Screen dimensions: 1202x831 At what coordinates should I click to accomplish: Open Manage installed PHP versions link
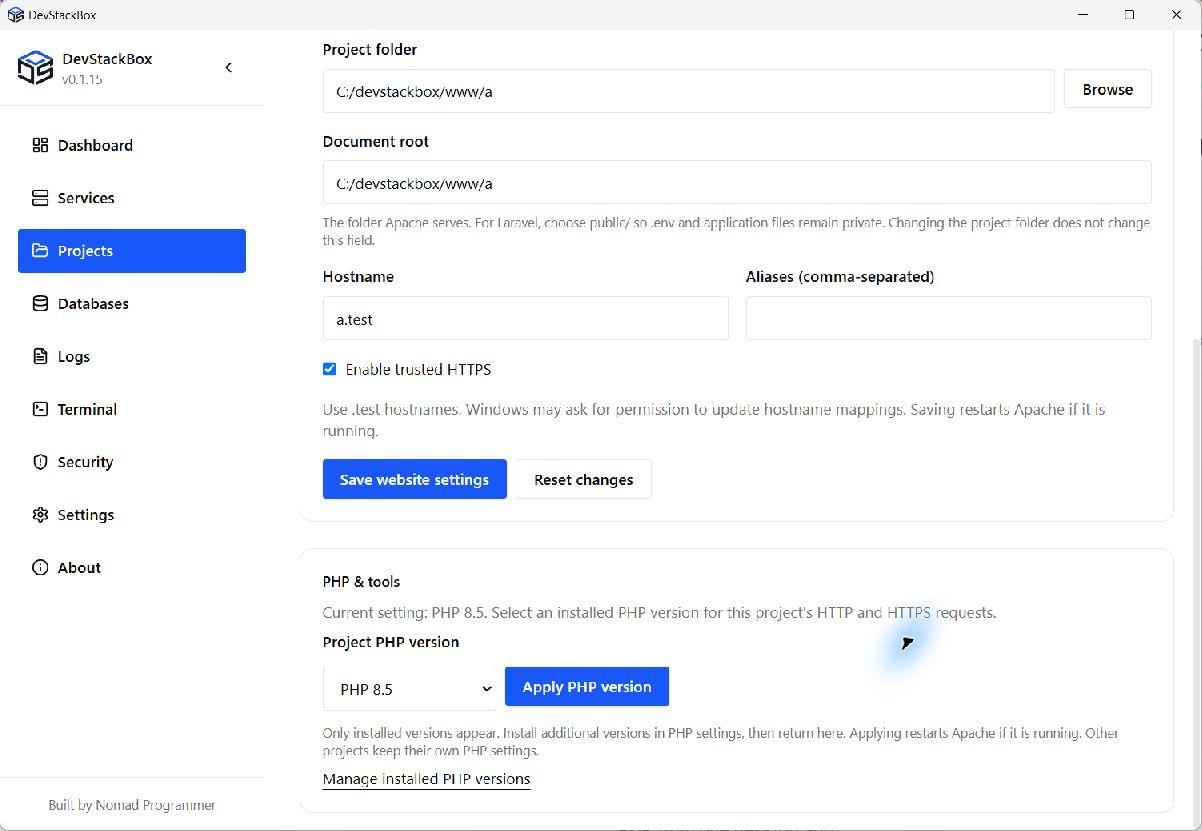tap(426, 779)
